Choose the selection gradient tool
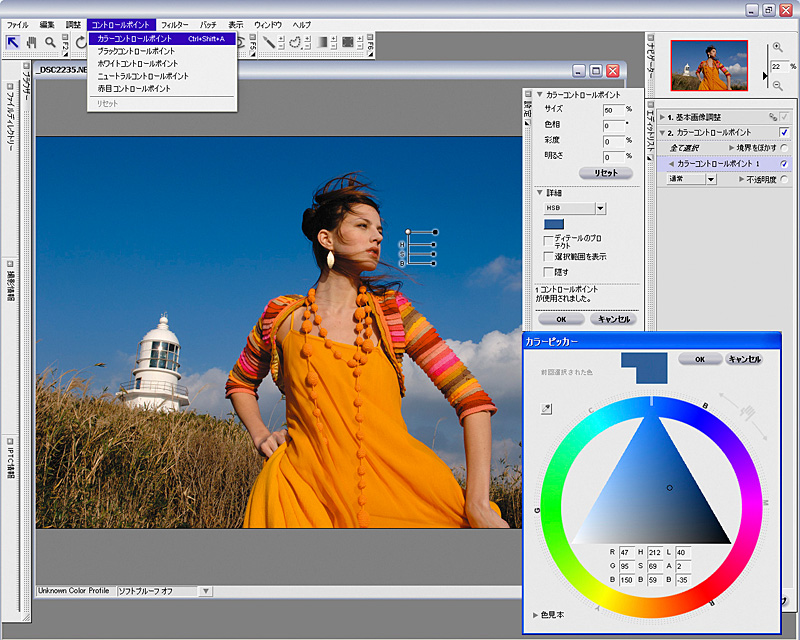This screenshot has height=640, width=800. [322, 42]
